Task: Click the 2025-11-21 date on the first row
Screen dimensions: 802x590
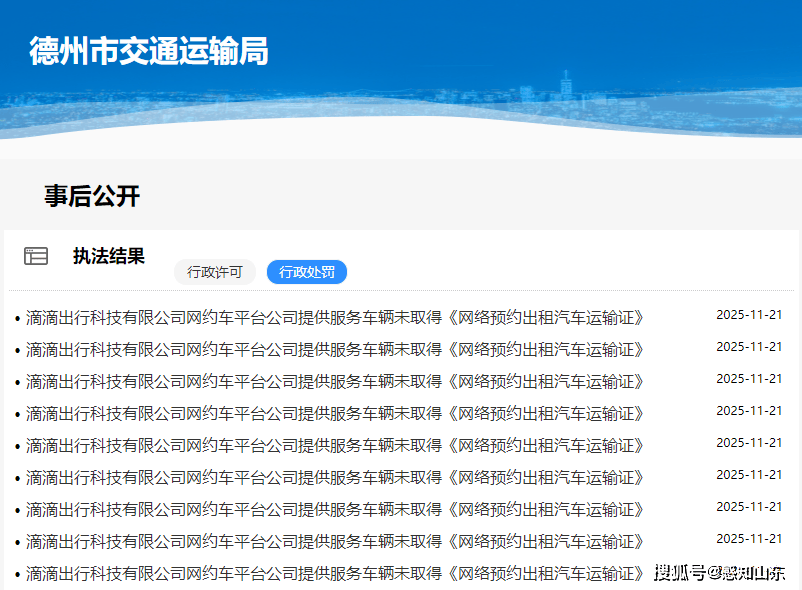Action: click(749, 315)
